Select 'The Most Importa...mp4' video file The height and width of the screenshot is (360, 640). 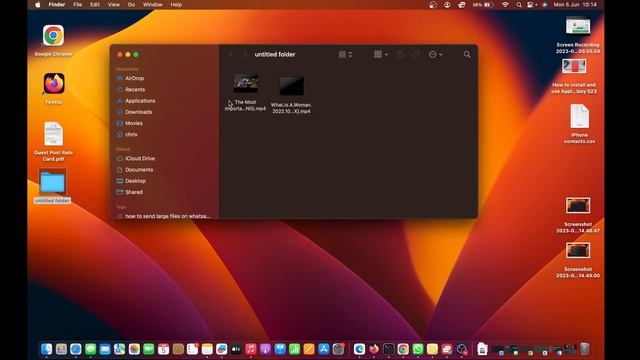245,84
